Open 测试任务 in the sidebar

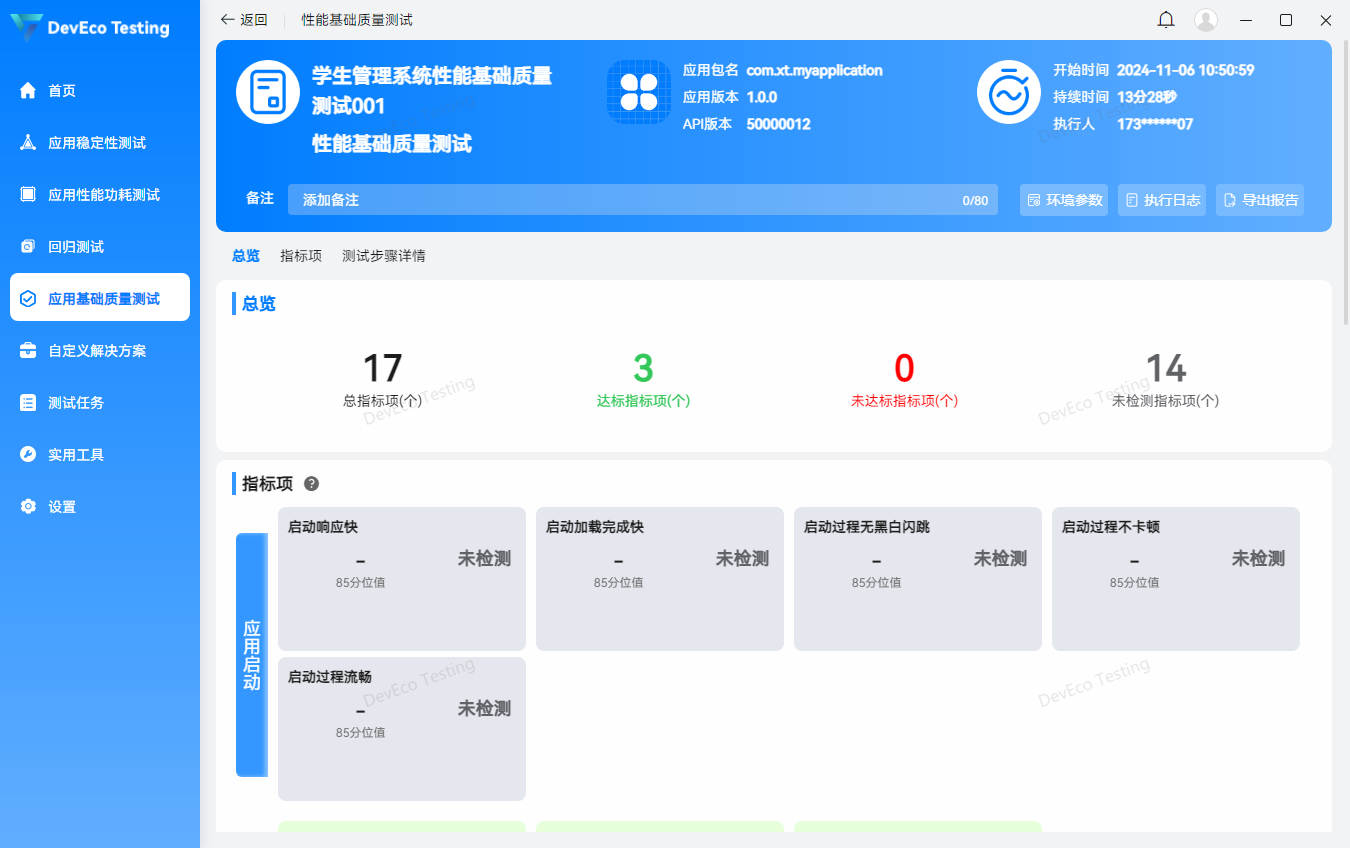point(100,403)
